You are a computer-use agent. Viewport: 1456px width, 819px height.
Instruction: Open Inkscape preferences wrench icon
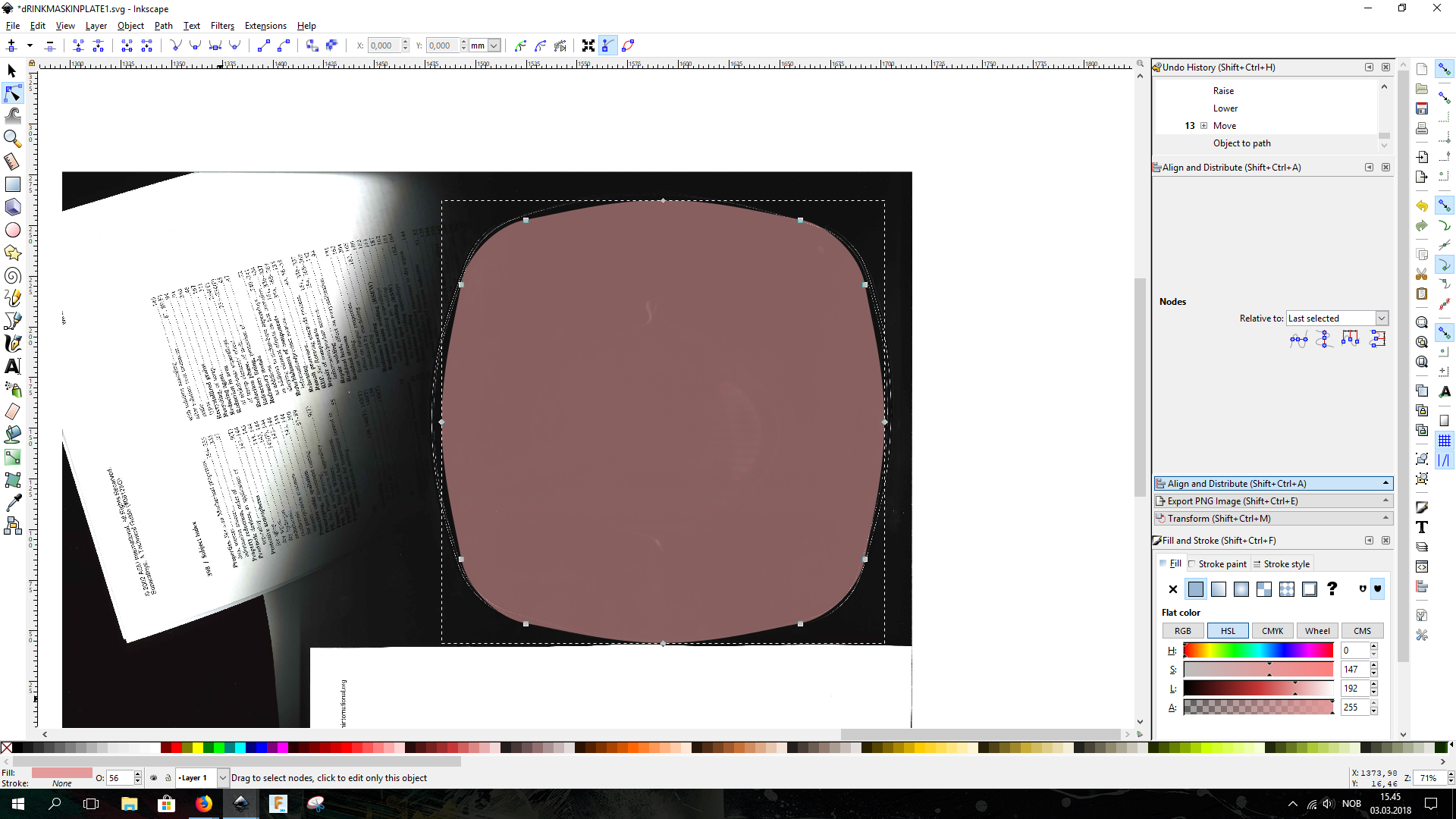(1422, 635)
